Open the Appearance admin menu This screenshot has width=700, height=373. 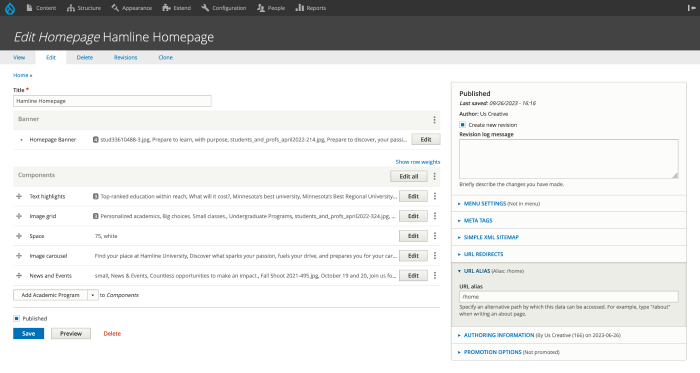[x=132, y=8]
